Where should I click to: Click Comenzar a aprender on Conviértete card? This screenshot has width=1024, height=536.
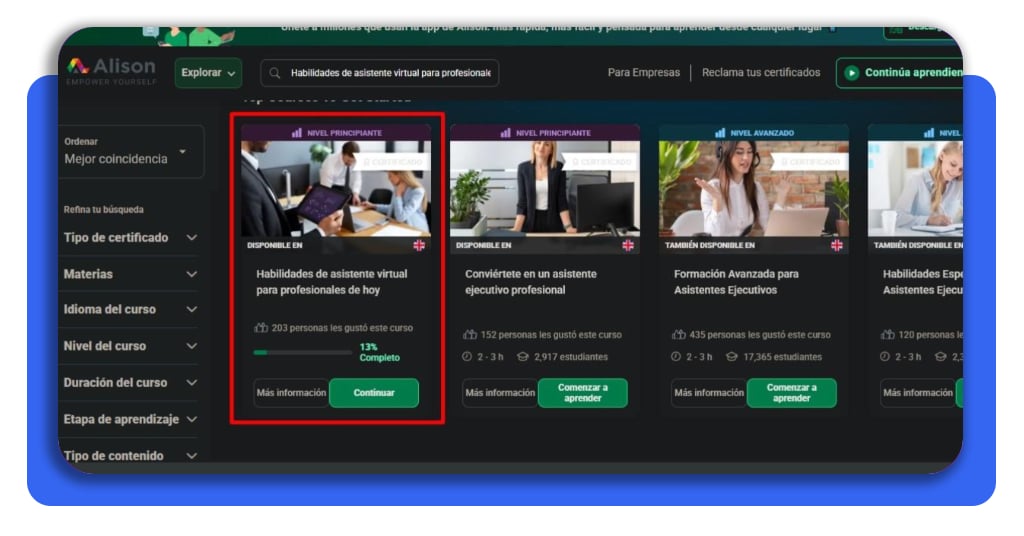click(583, 393)
